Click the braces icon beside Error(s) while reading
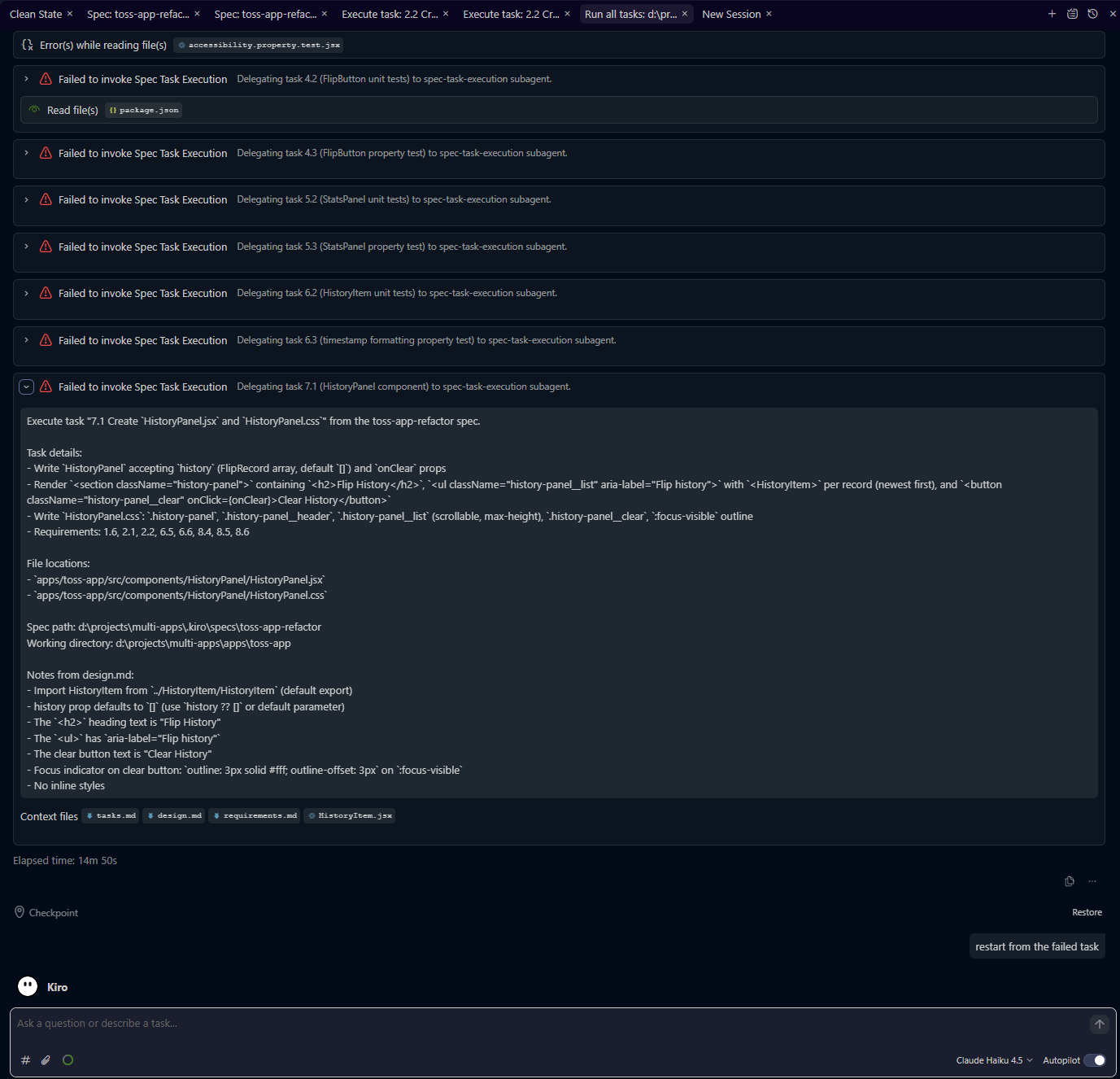 (x=28, y=45)
